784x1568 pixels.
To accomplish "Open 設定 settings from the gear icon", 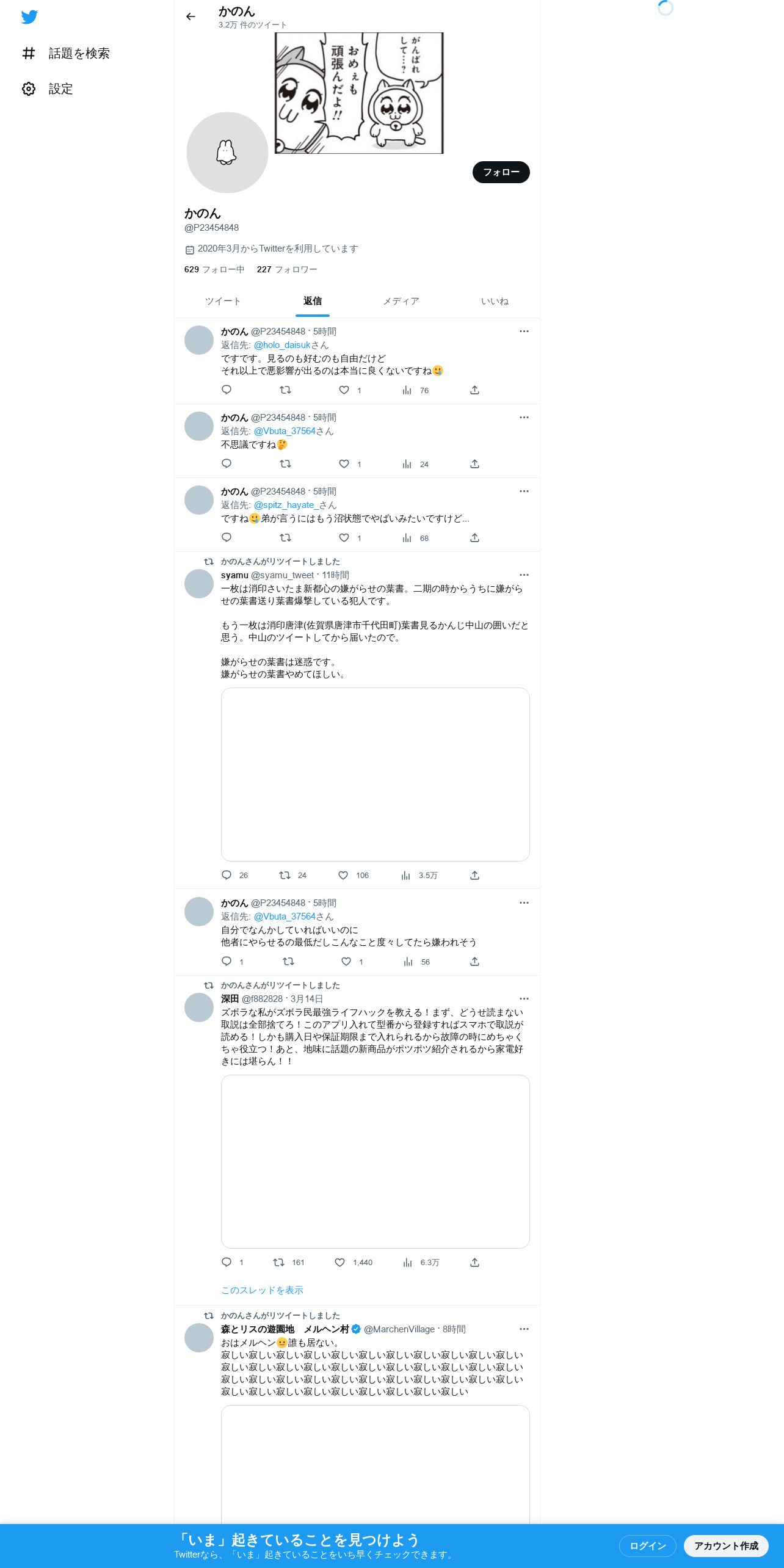I will pyautogui.click(x=29, y=89).
